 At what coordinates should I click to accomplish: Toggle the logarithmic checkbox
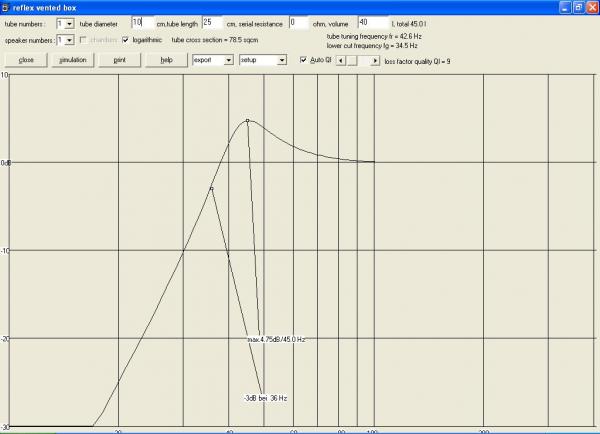pos(125,40)
